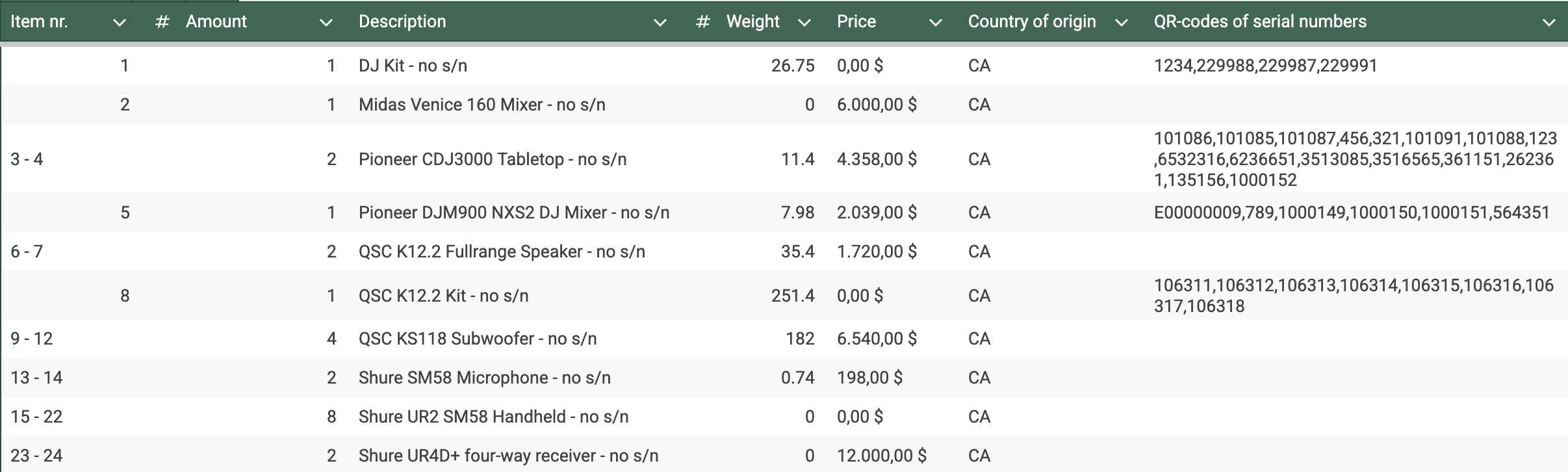
Task: Click the Shure UR4D+ four-way receiver description
Action: tap(508, 456)
